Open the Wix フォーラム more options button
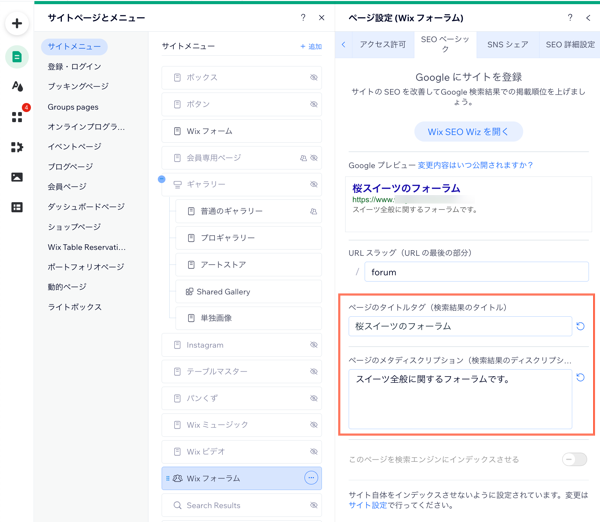The width and height of the screenshot is (600, 522). pyautogui.click(x=311, y=478)
